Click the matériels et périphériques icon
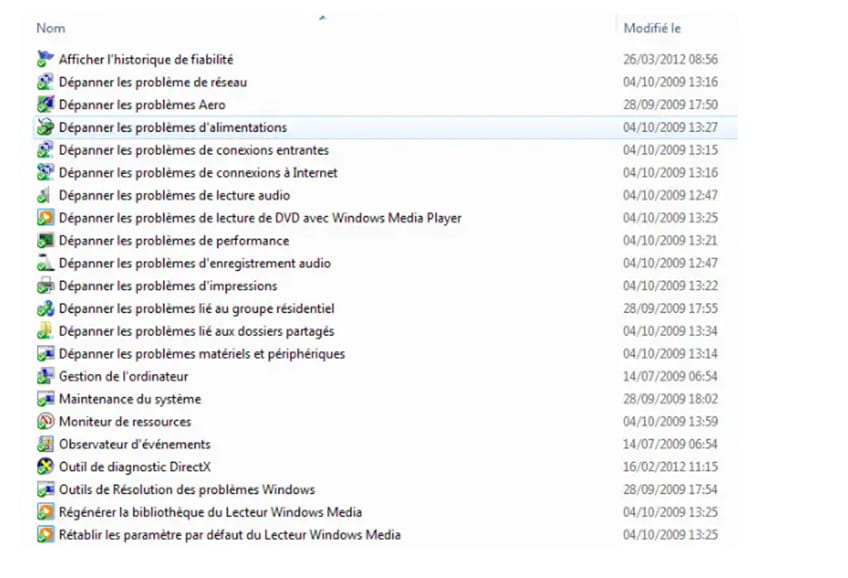848x578 pixels. pyautogui.click(x=45, y=354)
